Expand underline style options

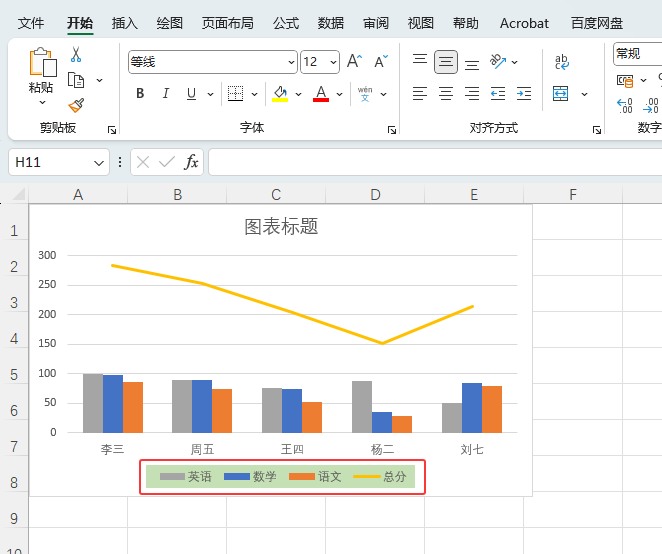(210, 94)
